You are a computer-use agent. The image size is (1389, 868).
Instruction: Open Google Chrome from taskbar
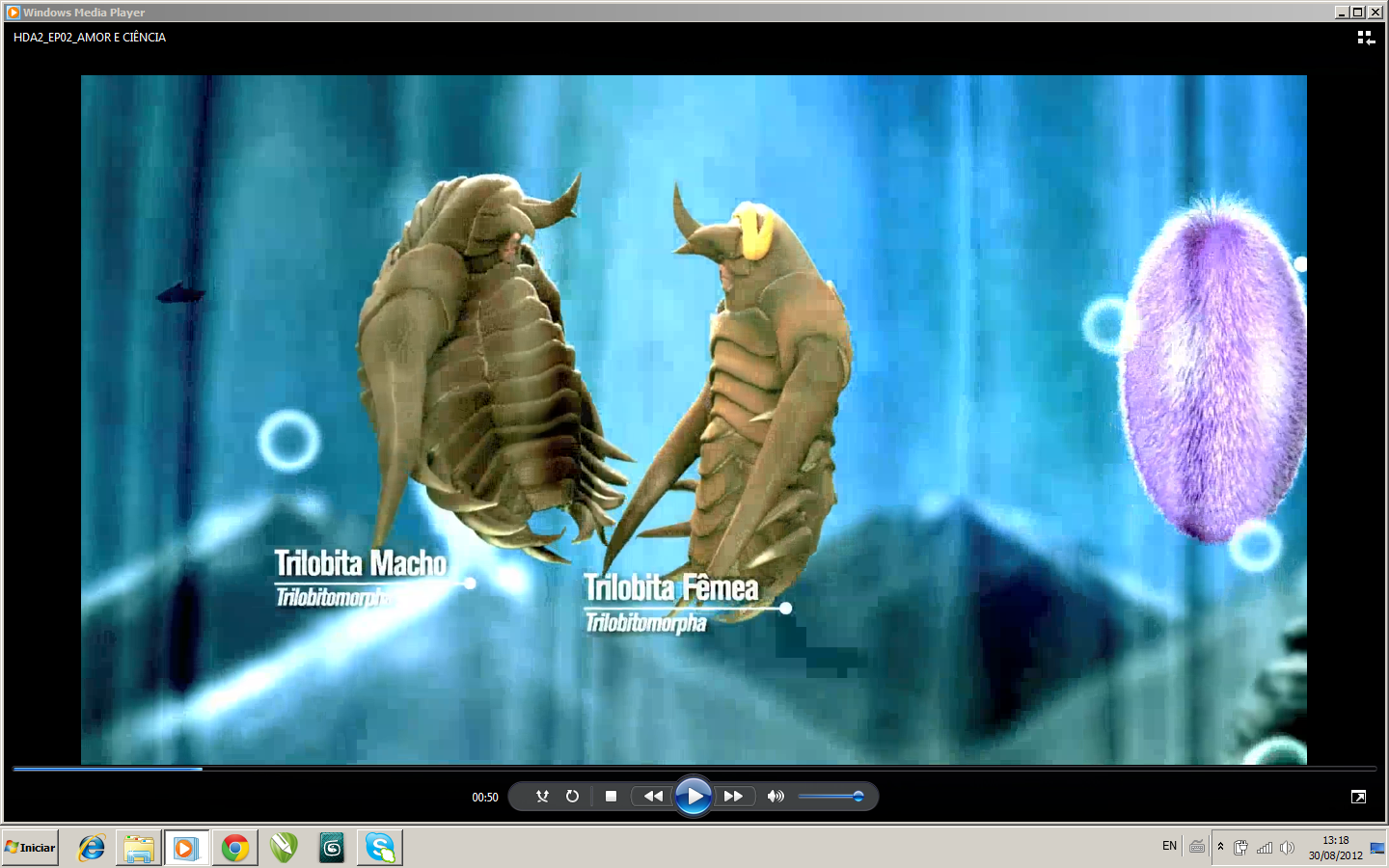235,848
